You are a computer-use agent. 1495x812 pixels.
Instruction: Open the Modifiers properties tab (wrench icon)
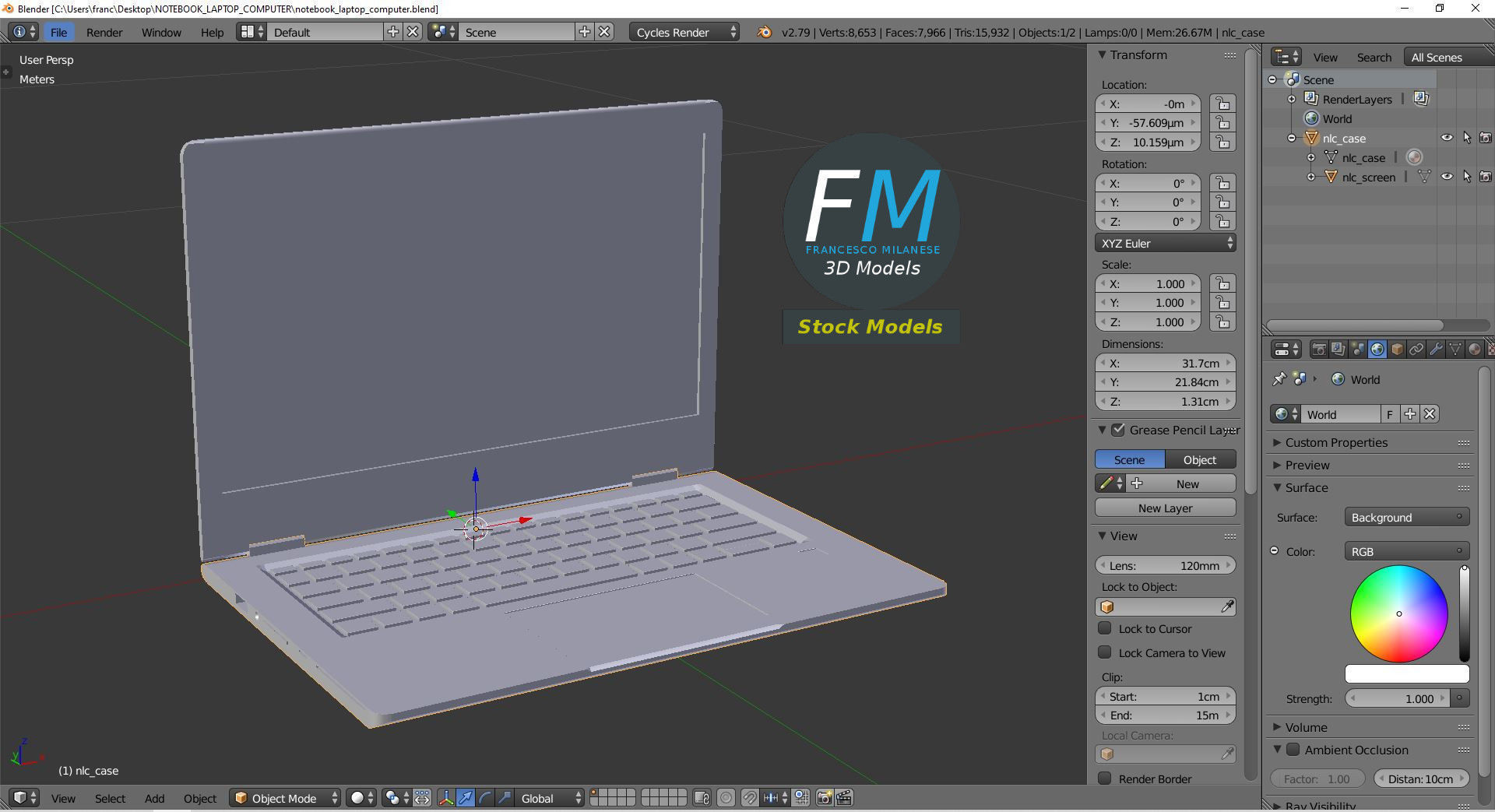click(1436, 350)
